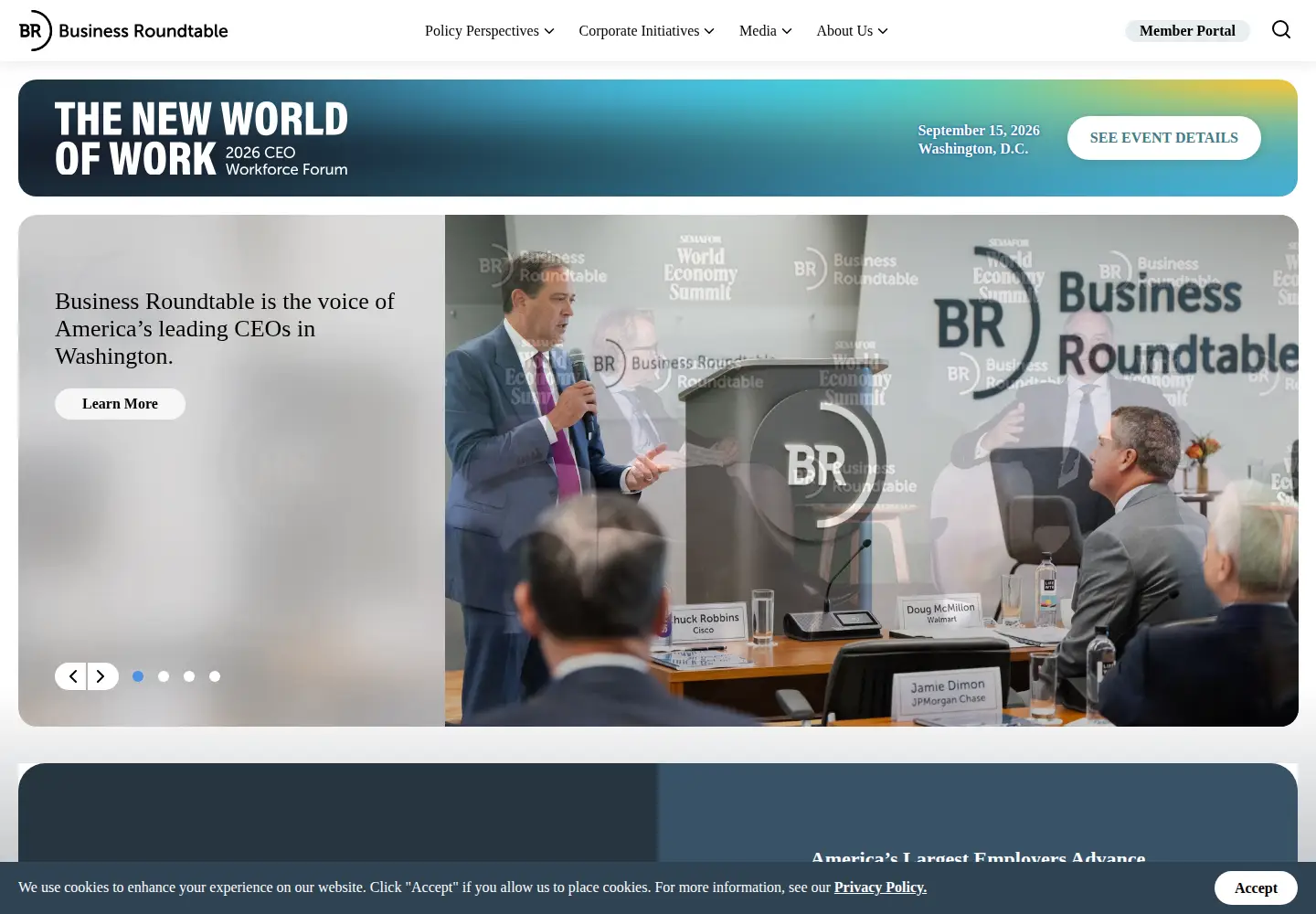
Task: Open the Privacy Policy link
Action: (880, 887)
